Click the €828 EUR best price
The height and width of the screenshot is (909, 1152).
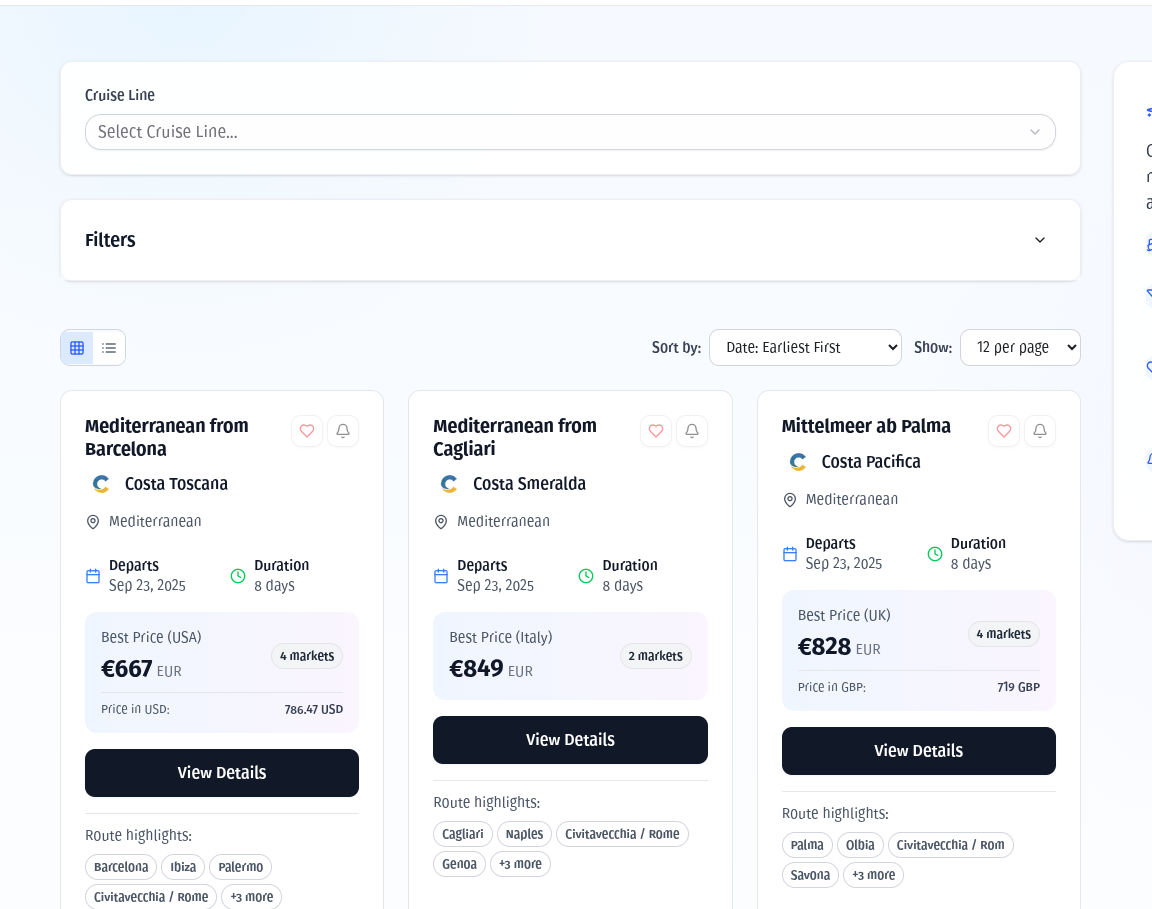pyautogui.click(x=839, y=647)
